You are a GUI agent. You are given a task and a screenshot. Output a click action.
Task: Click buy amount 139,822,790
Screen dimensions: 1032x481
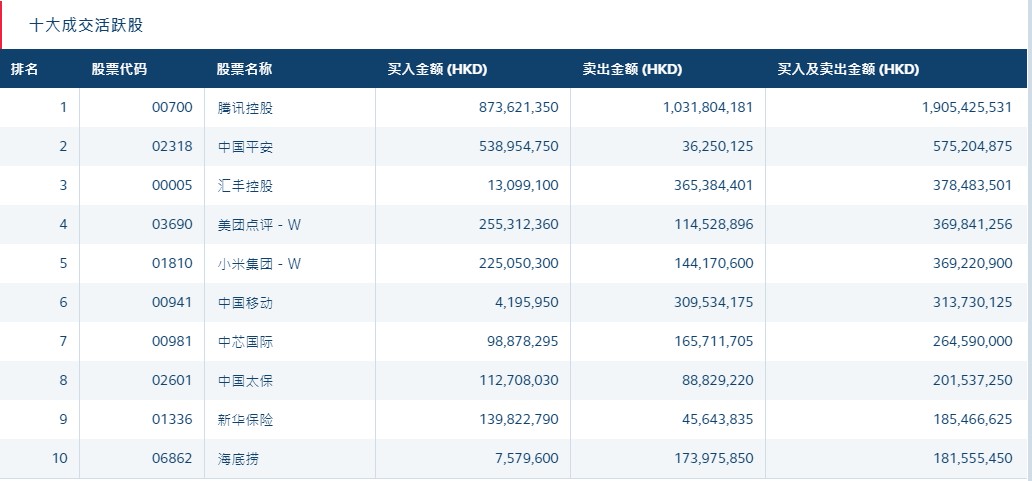(x=519, y=419)
